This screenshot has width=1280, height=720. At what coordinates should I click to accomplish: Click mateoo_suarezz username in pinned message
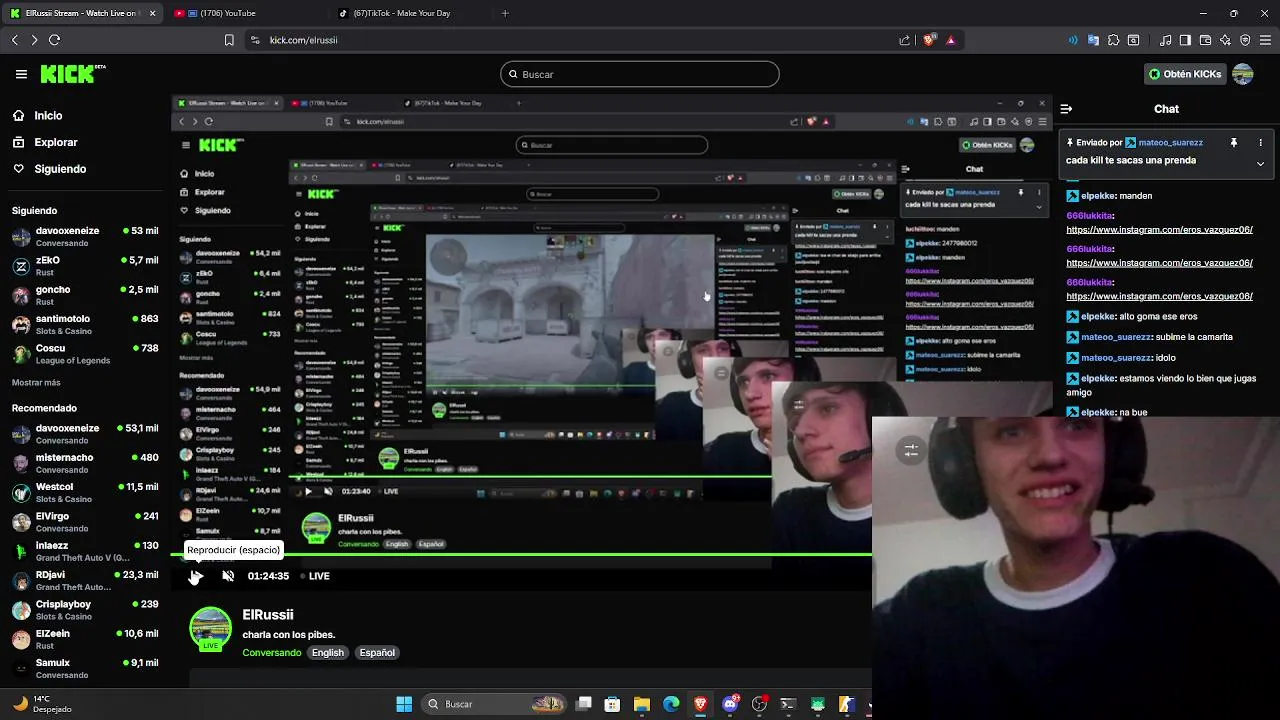(1169, 143)
